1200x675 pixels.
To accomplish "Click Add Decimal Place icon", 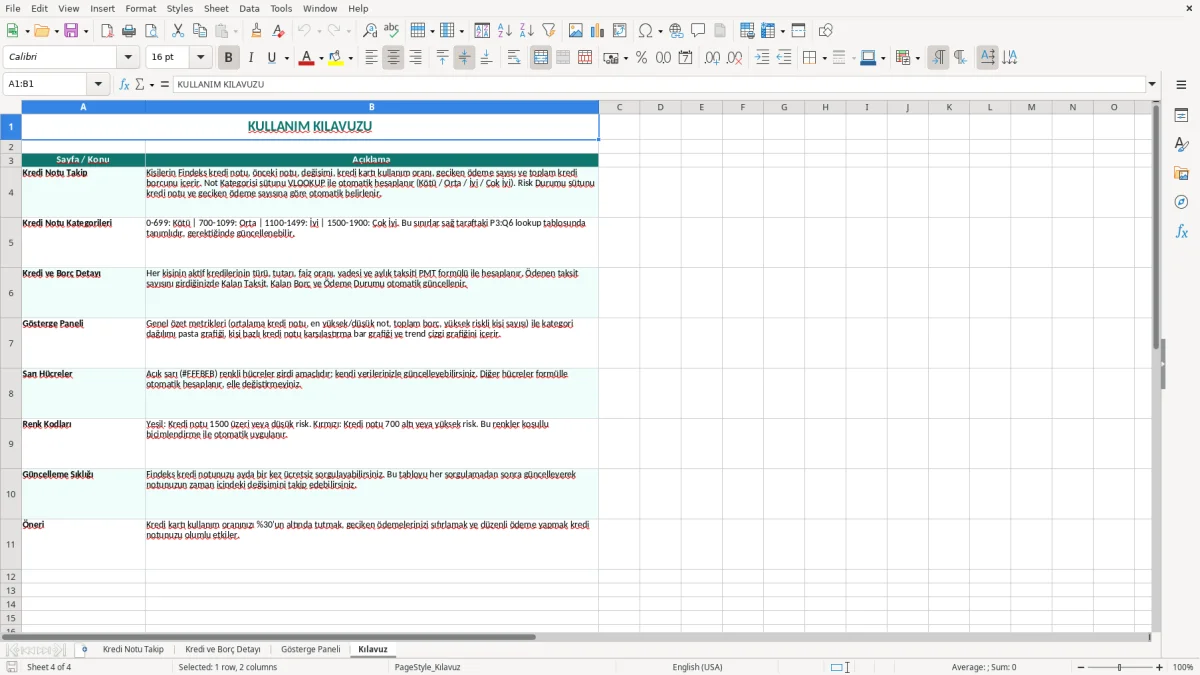I will (713, 58).
